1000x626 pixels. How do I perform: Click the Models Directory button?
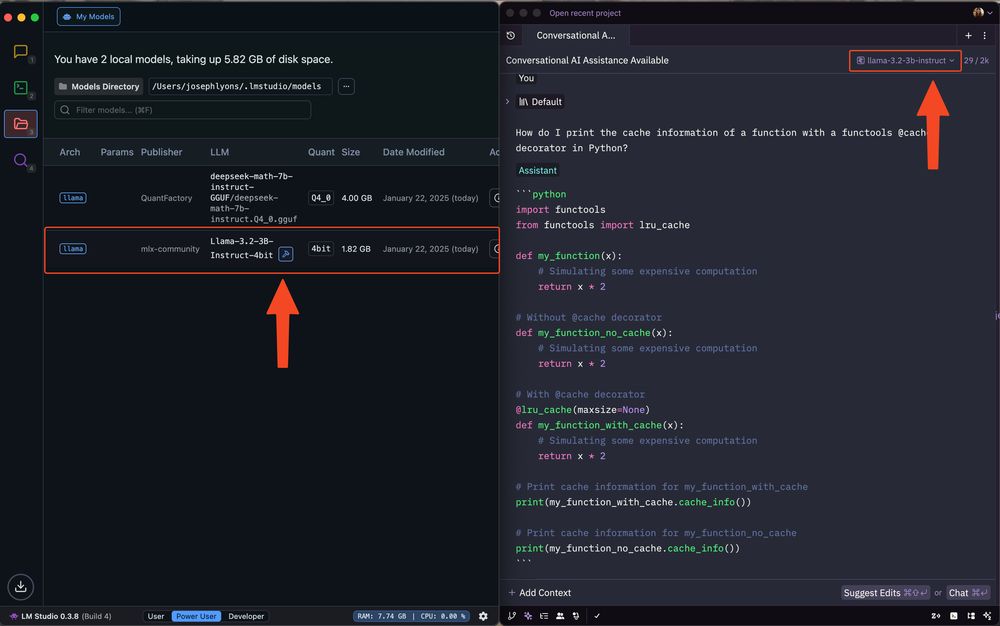(x=98, y=86)
